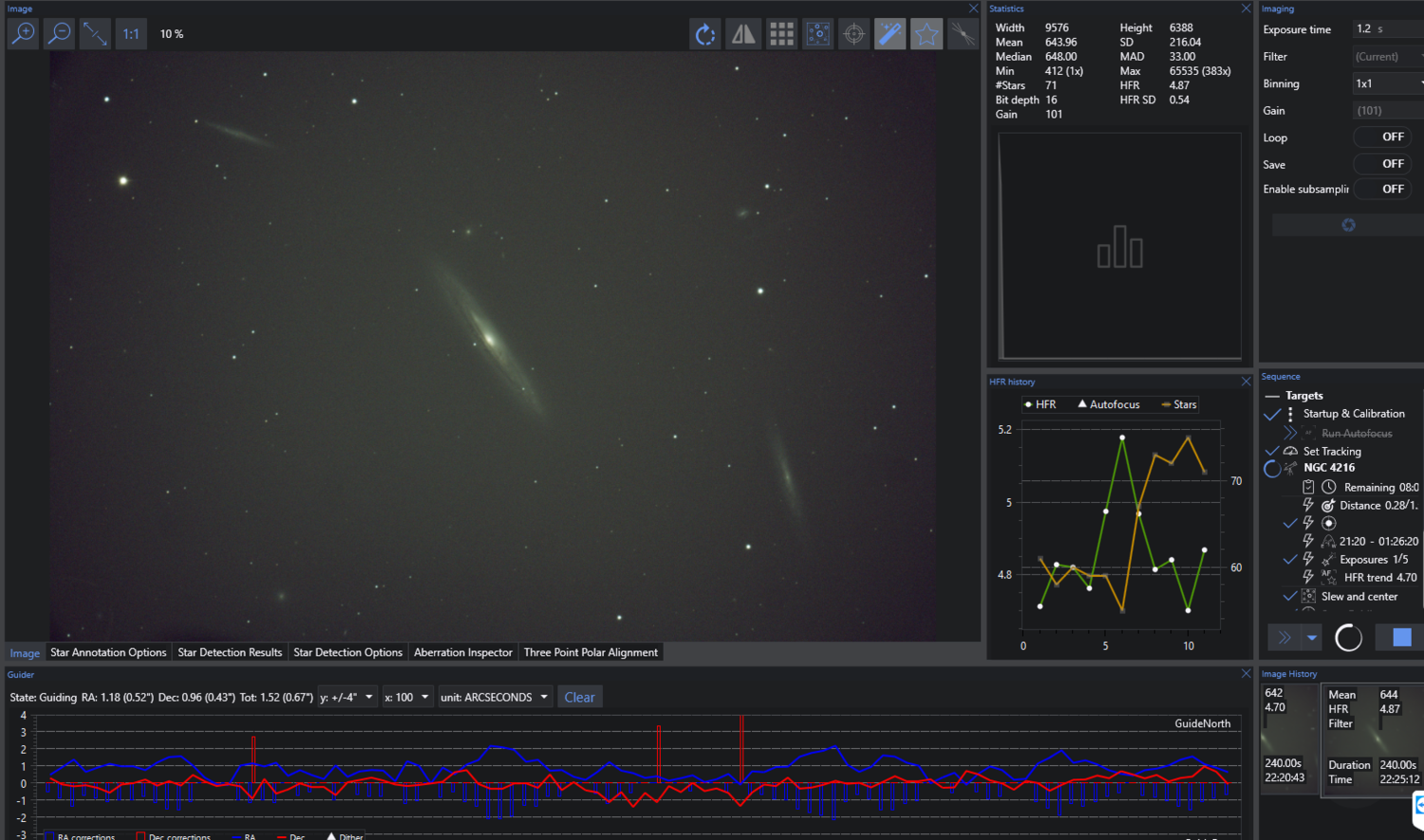Stop the sequence with the square button
Screen dimensions: 1424x840
[x=1401, y=637]
